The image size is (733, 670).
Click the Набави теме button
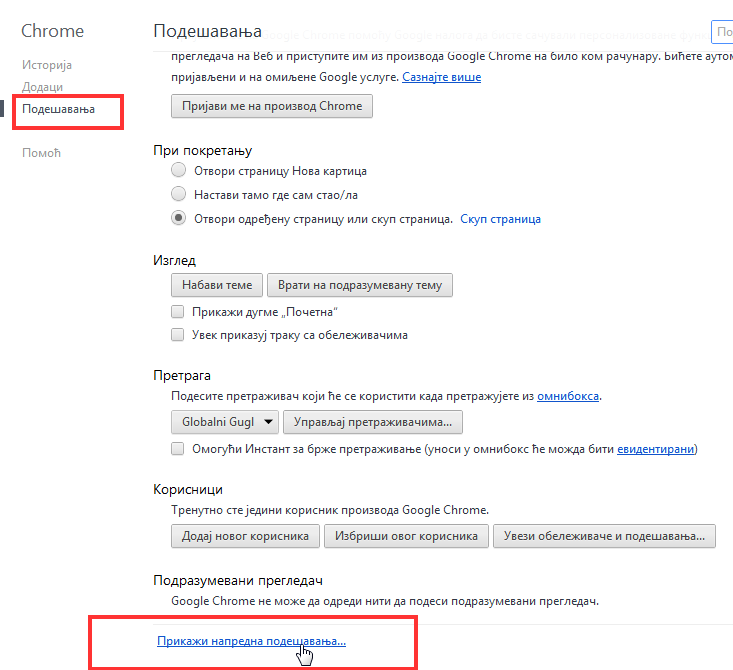[x=217, y=285]
